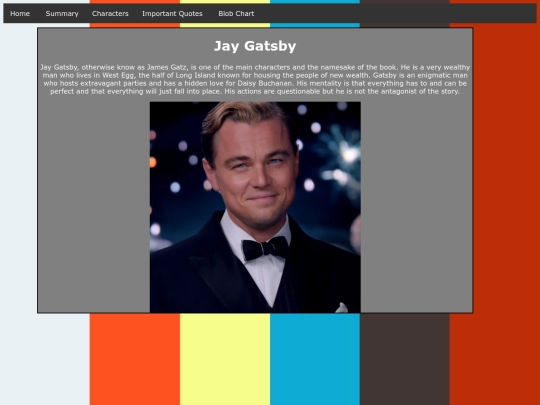The height and width of the screenshot is (405, 540).
Task: Go to the Summary page
Action: pos(62,14)
